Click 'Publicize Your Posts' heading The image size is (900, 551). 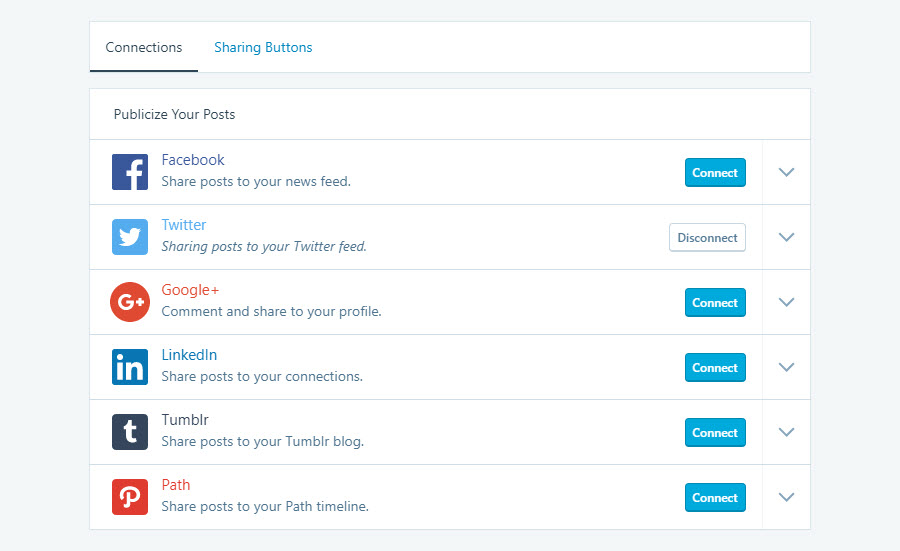pyautogui.click(x=174, y=114)
